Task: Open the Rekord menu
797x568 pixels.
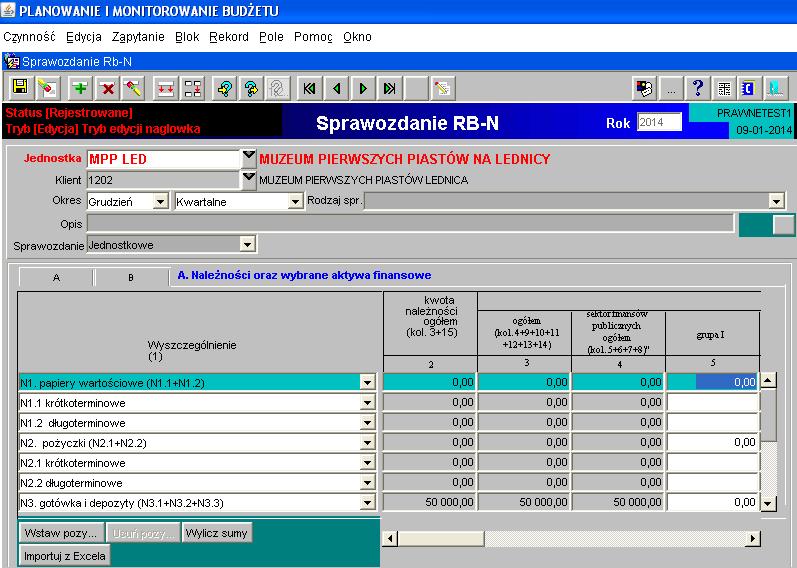Action: click(x=229, y=37)
